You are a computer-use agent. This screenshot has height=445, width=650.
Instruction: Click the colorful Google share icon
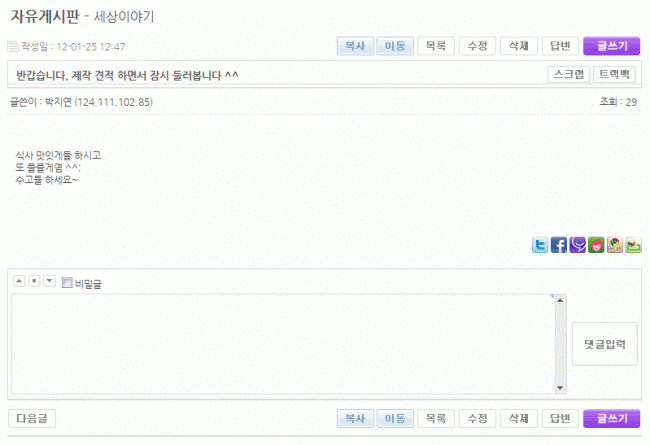pyautogui.click(x=614, y=245)
